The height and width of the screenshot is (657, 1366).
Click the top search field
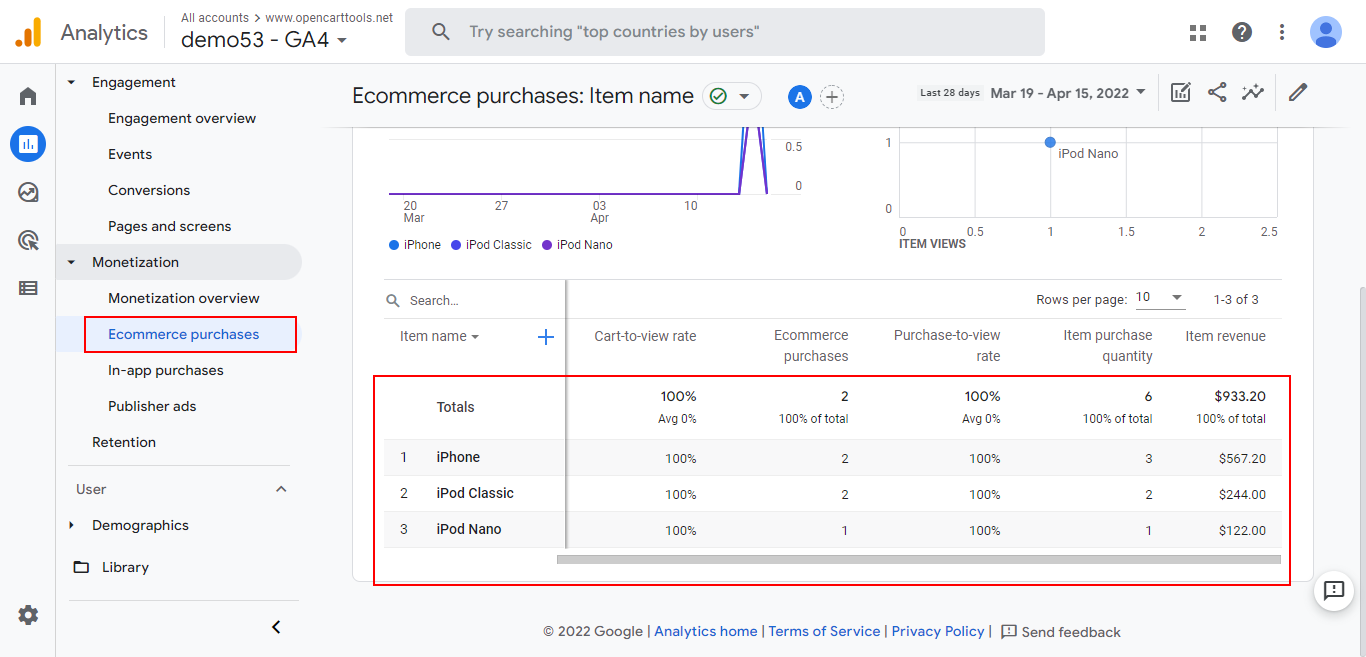(725, 32)
